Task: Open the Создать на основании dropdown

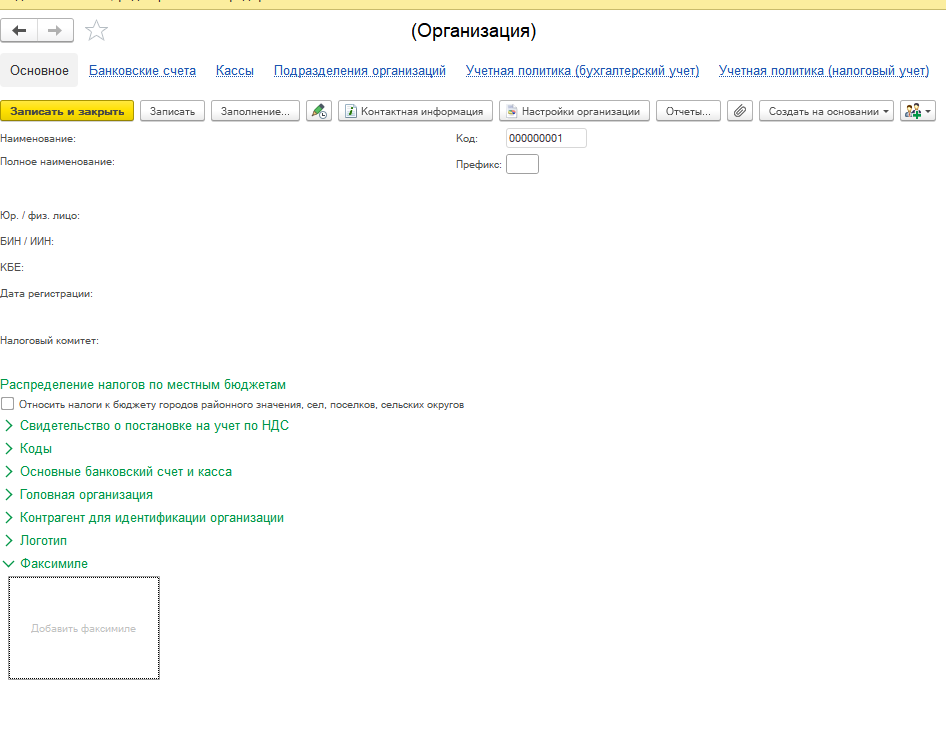Action: coord(829,111)
